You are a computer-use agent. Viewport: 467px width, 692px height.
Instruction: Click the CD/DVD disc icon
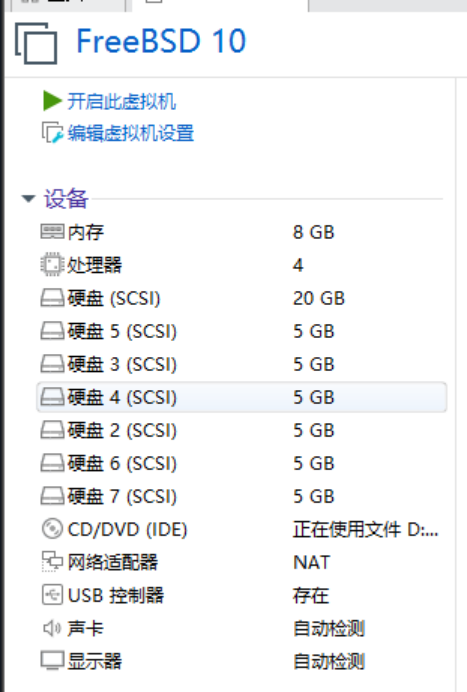tap(52, 529)
